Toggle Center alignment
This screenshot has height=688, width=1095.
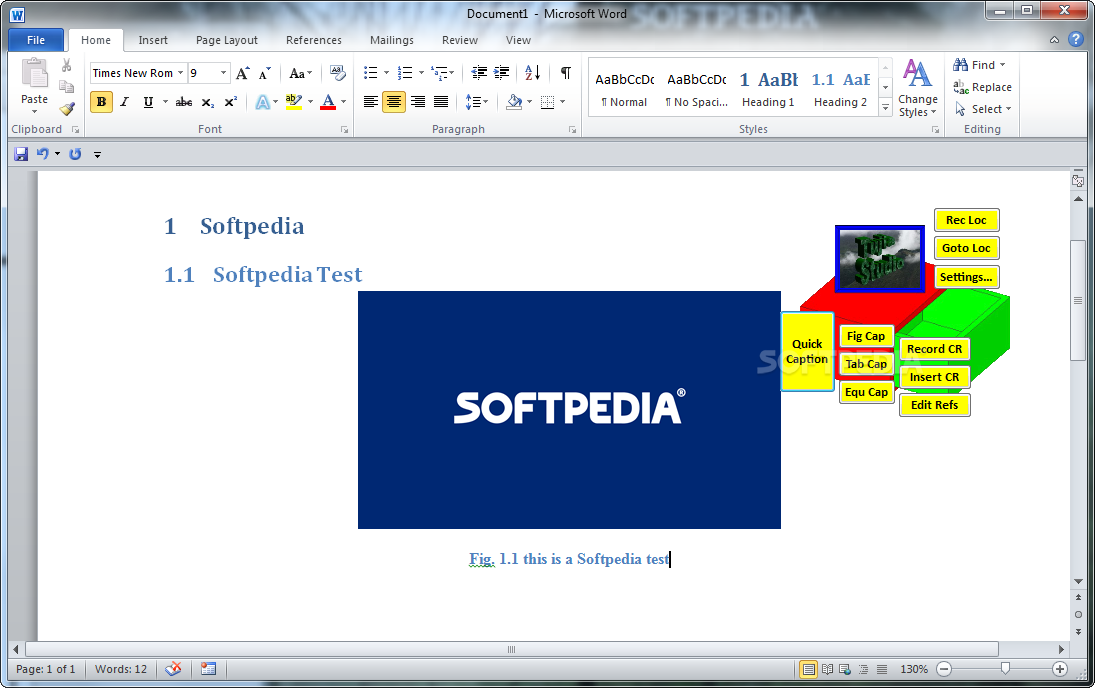pos(394,102)
